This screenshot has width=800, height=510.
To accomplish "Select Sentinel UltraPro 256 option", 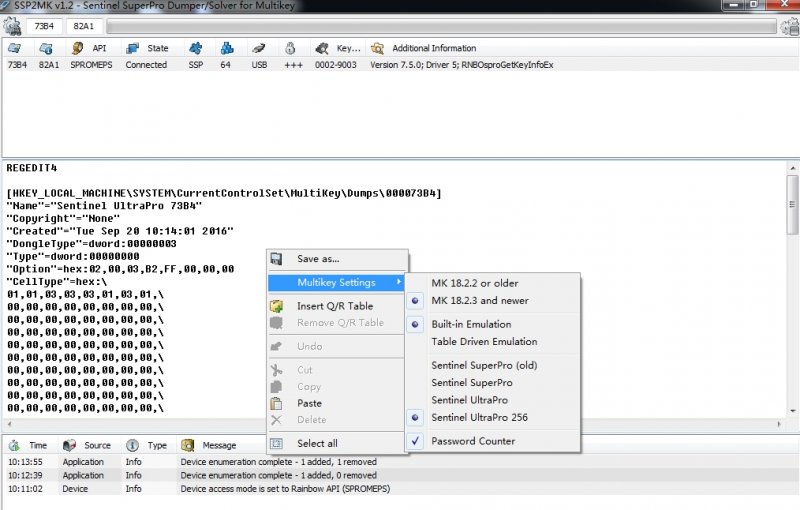I will click(493, 417).
